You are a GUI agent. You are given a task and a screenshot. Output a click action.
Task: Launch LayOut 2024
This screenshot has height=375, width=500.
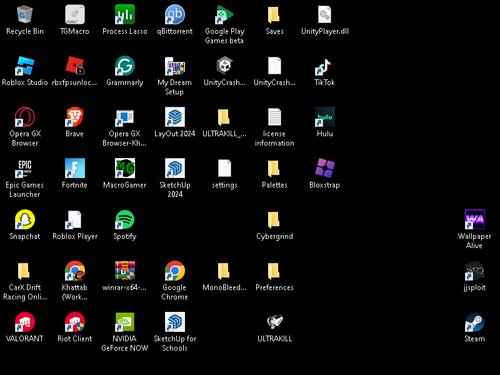[x=175, y=117]
